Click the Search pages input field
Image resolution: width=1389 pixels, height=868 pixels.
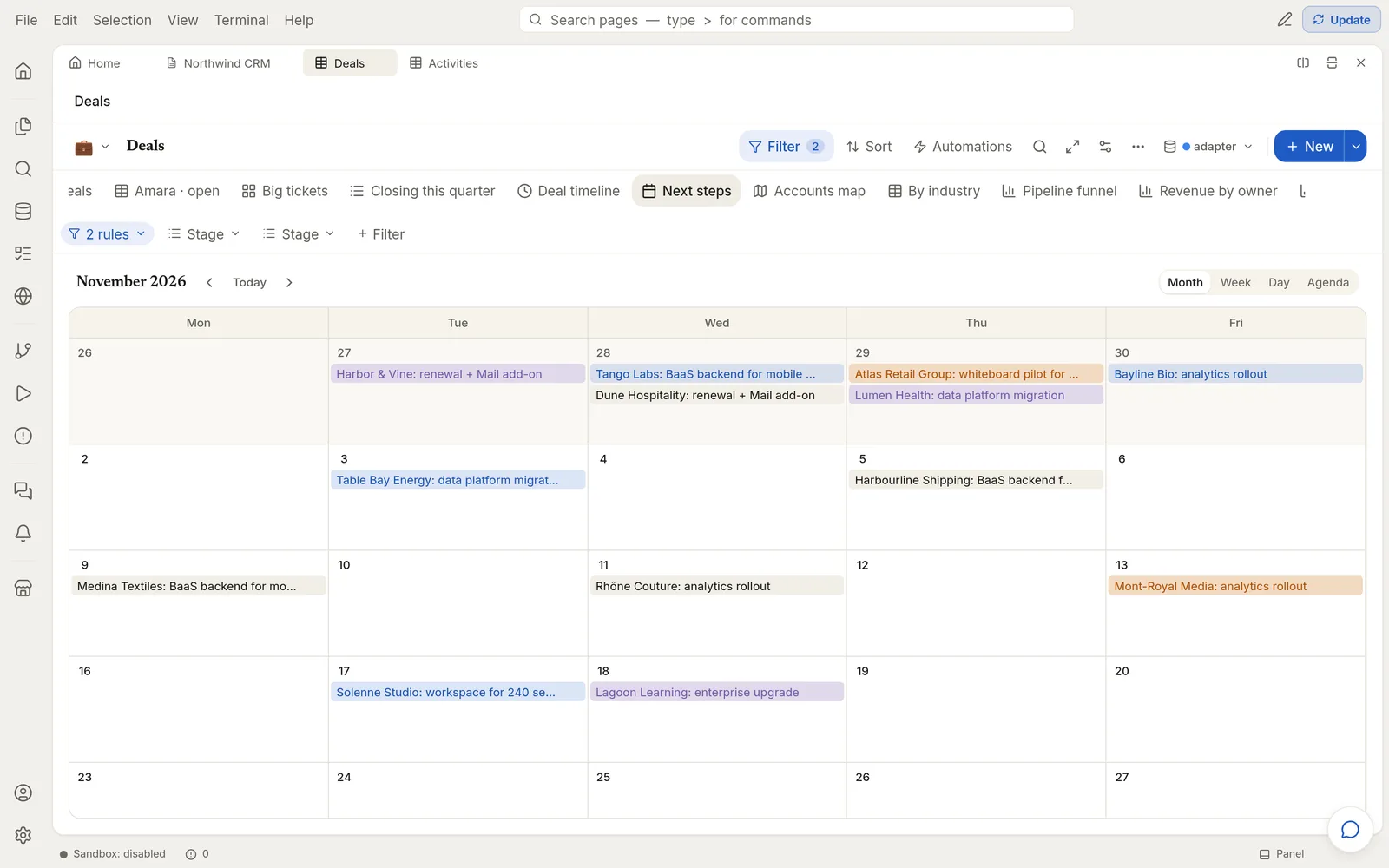[x=796, y=20]
